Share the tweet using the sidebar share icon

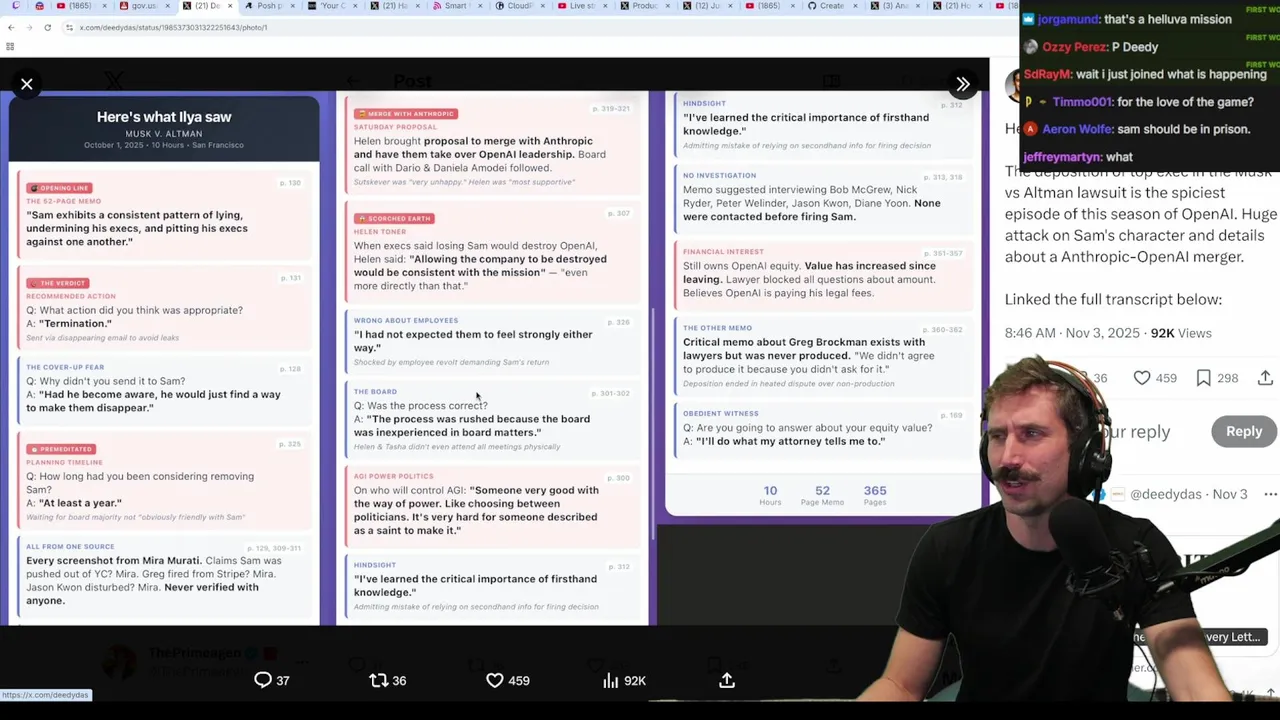pos(1265,378)
